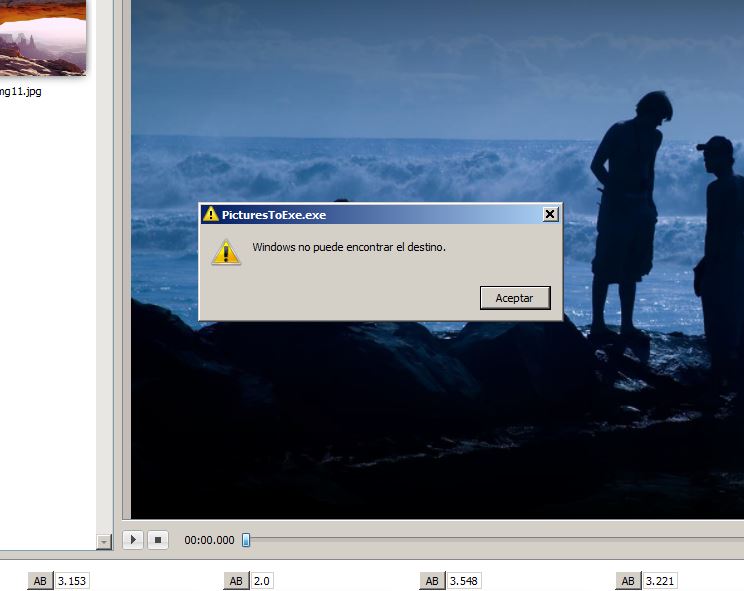Click the AB button beside 3.153
744x591 pixels.
point(40,581)
